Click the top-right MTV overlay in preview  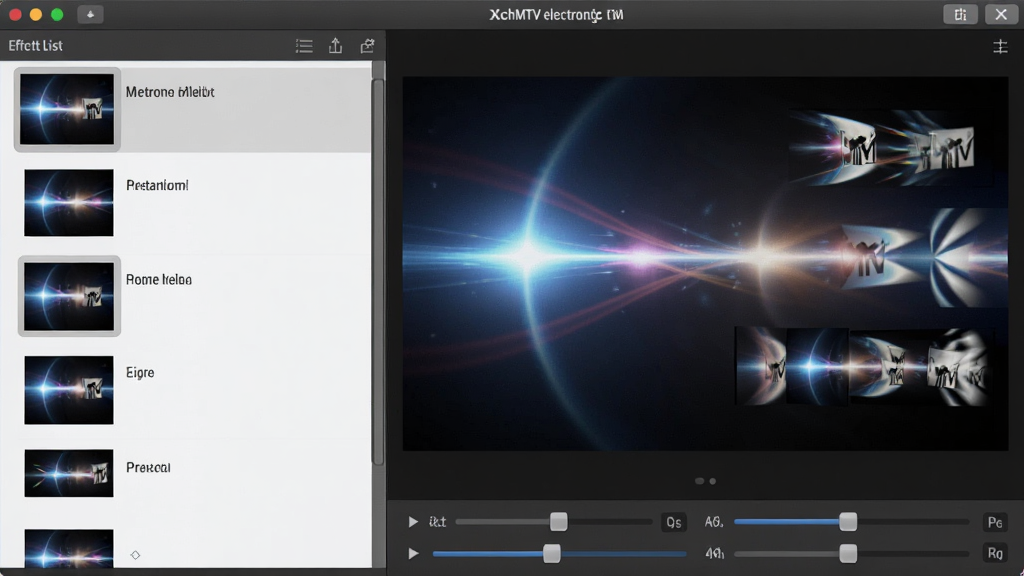tap(891, 148)
